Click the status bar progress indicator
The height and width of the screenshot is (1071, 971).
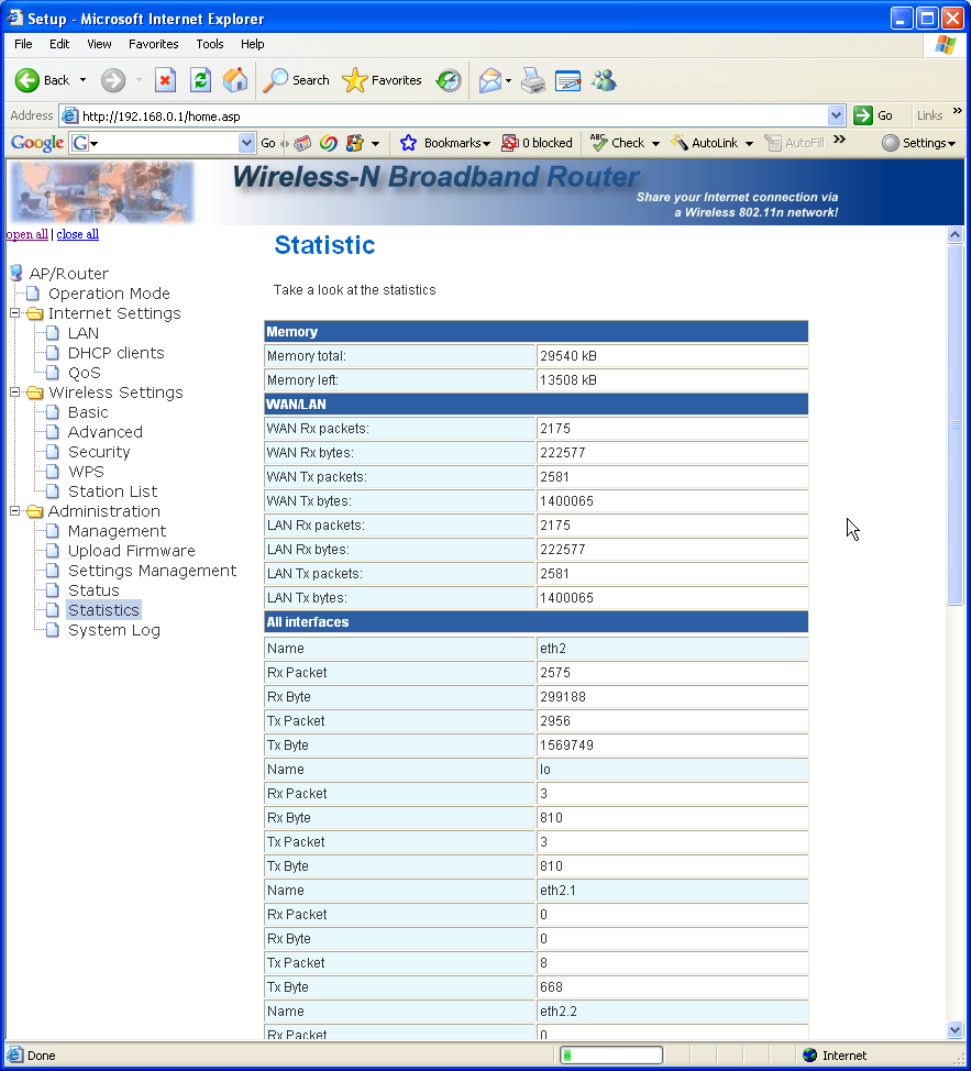tap(611, 1055)
